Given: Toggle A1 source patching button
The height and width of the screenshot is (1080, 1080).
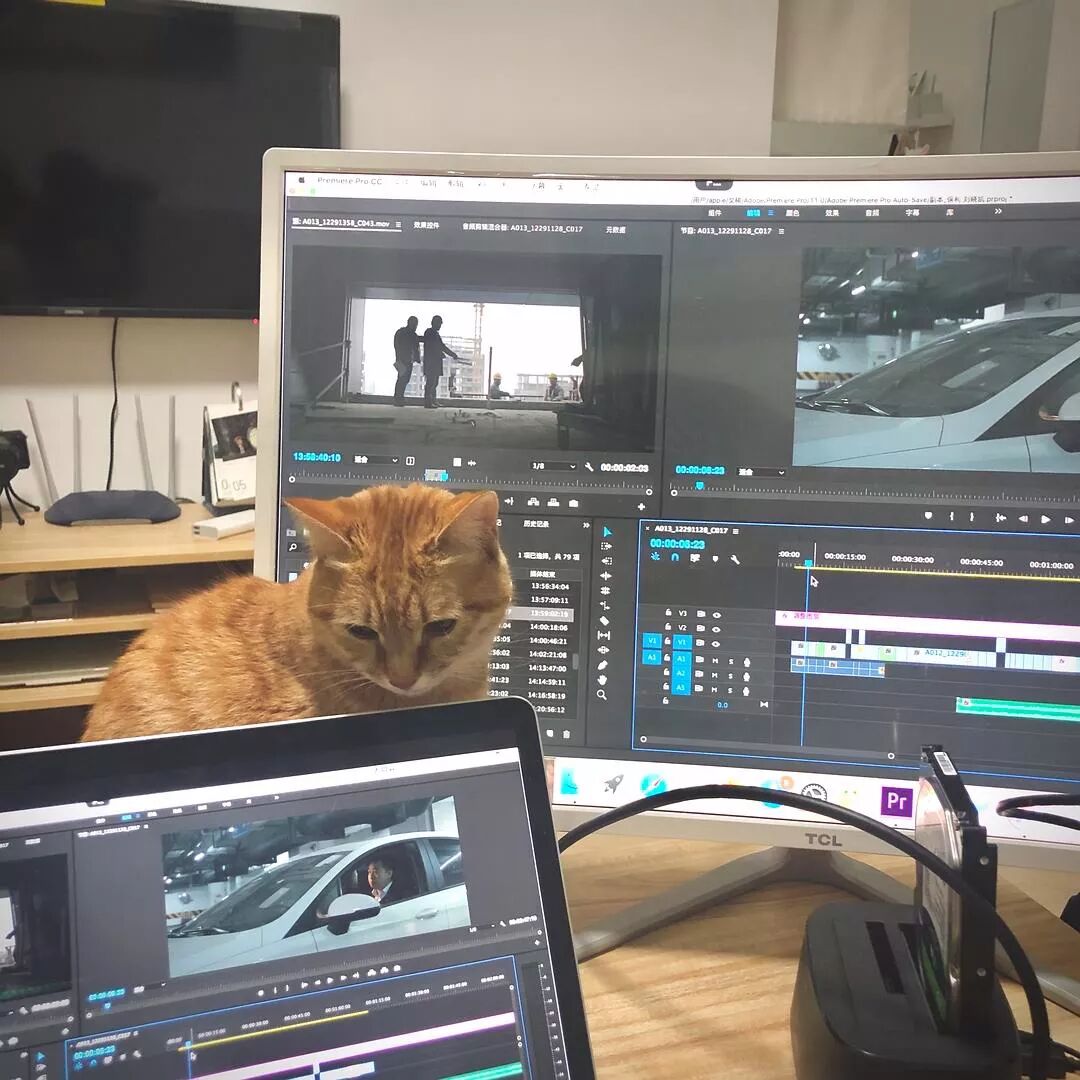Looking at the screenshot, I should pyautogui.click(x=651, y=657).
